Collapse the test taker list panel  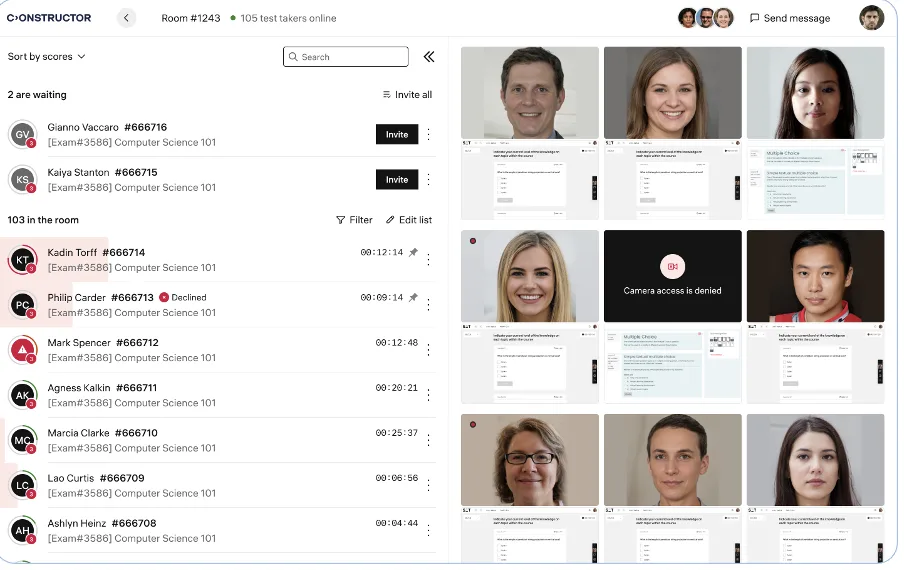428,56
